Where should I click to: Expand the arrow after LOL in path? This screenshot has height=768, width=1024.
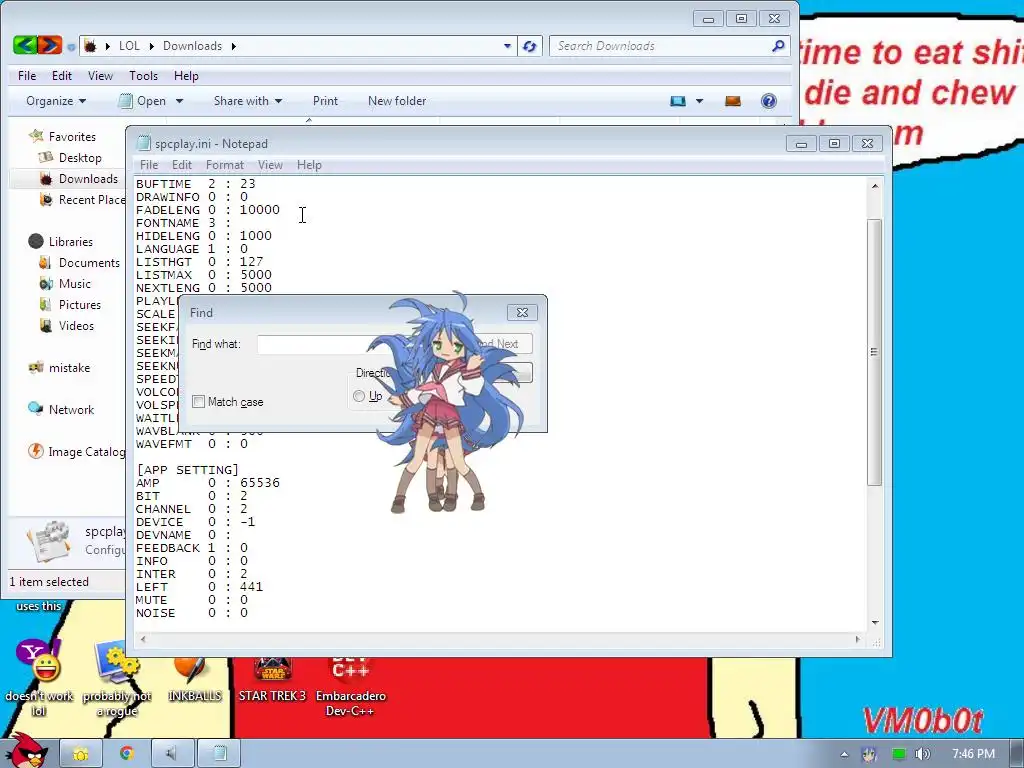(x=152, y=46)
